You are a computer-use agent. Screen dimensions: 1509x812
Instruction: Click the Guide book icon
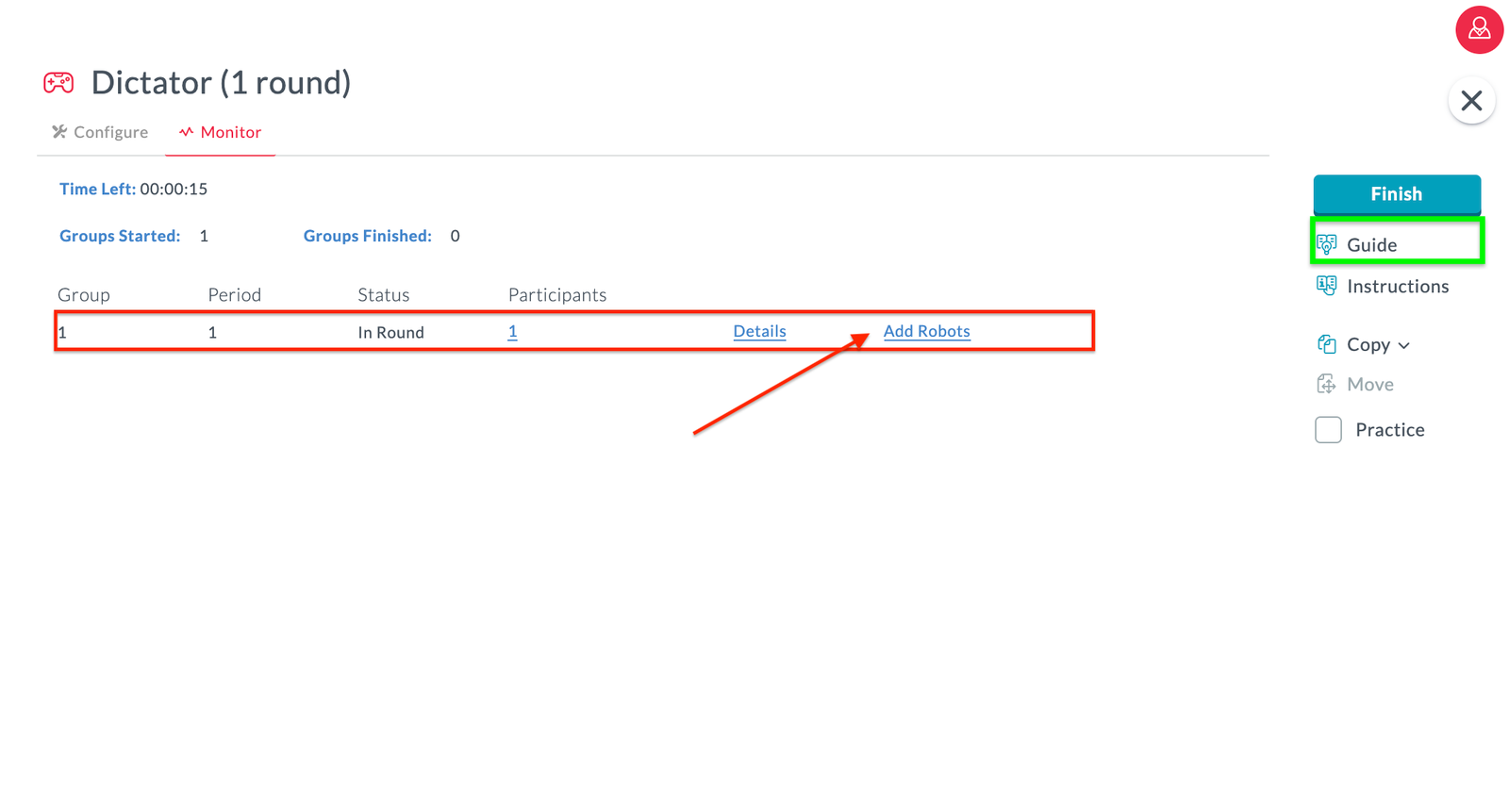click(x=1326, y=244)
